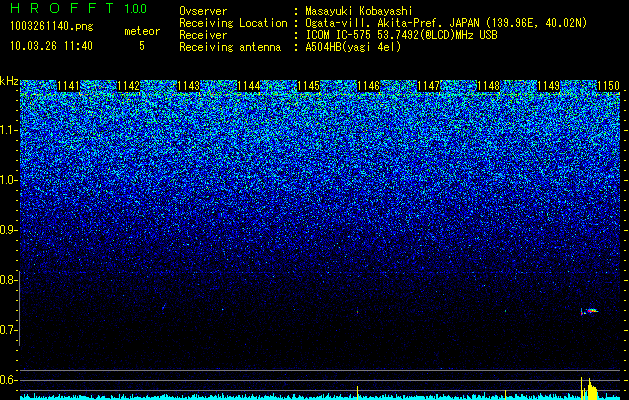Click the Receiving Location label
The height and width of the screenshot is (400, 629).
pos(233,23)
